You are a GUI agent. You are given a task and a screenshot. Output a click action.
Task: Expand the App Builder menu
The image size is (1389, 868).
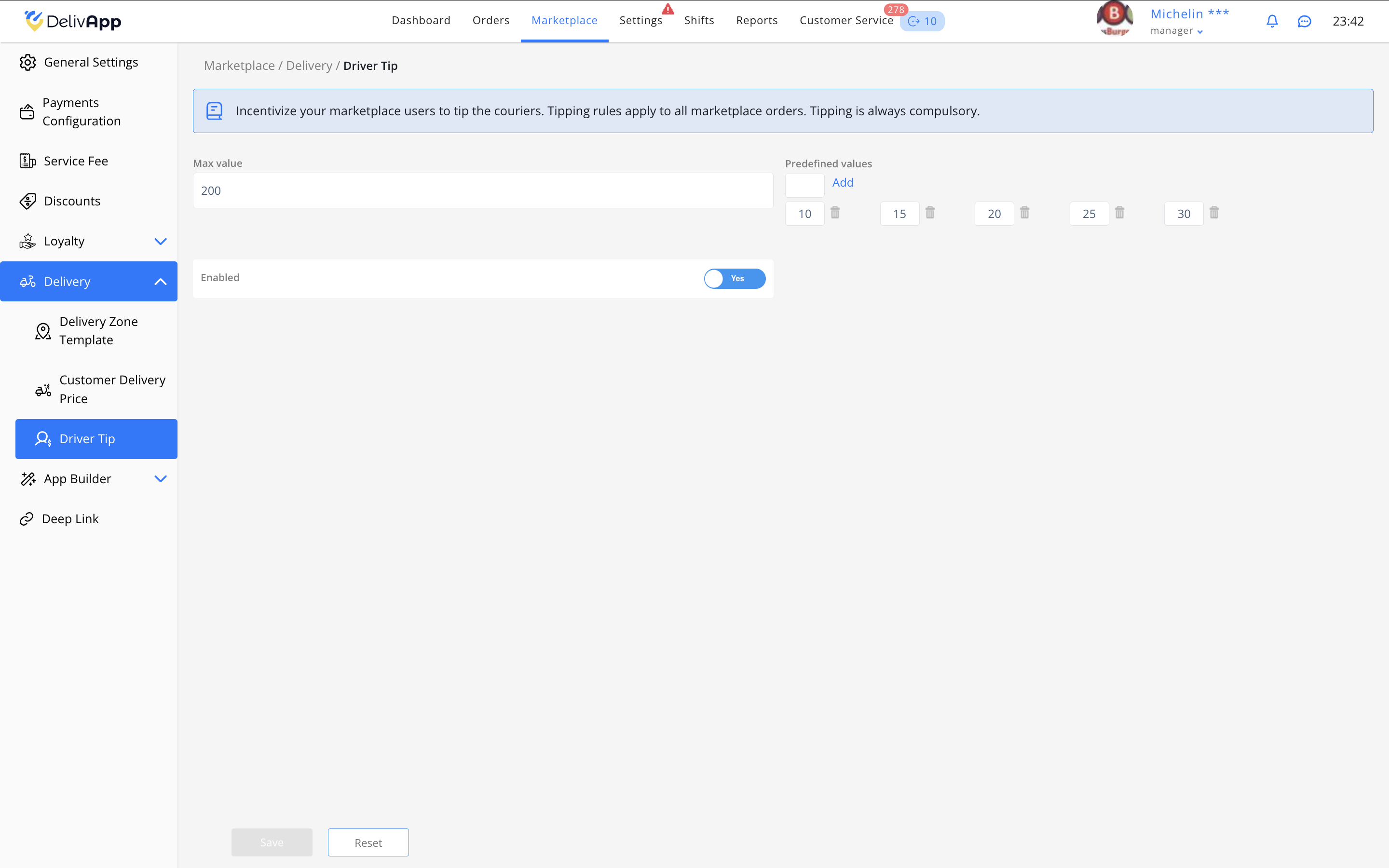point(160,479)
